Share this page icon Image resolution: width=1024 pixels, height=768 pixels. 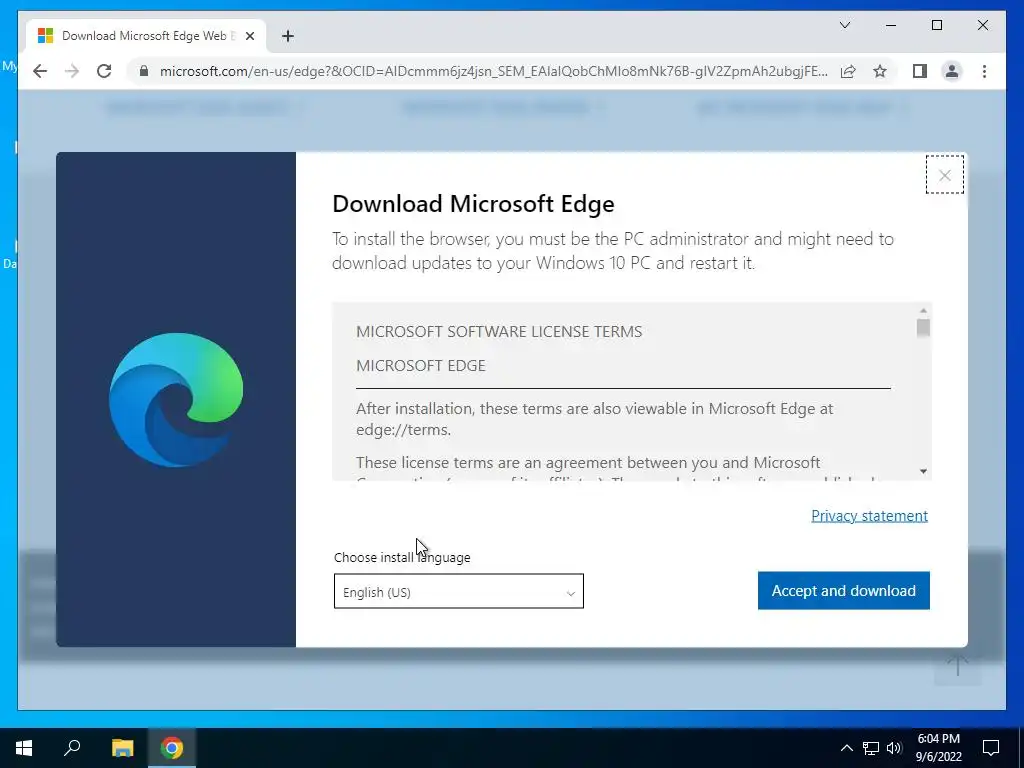848,71
